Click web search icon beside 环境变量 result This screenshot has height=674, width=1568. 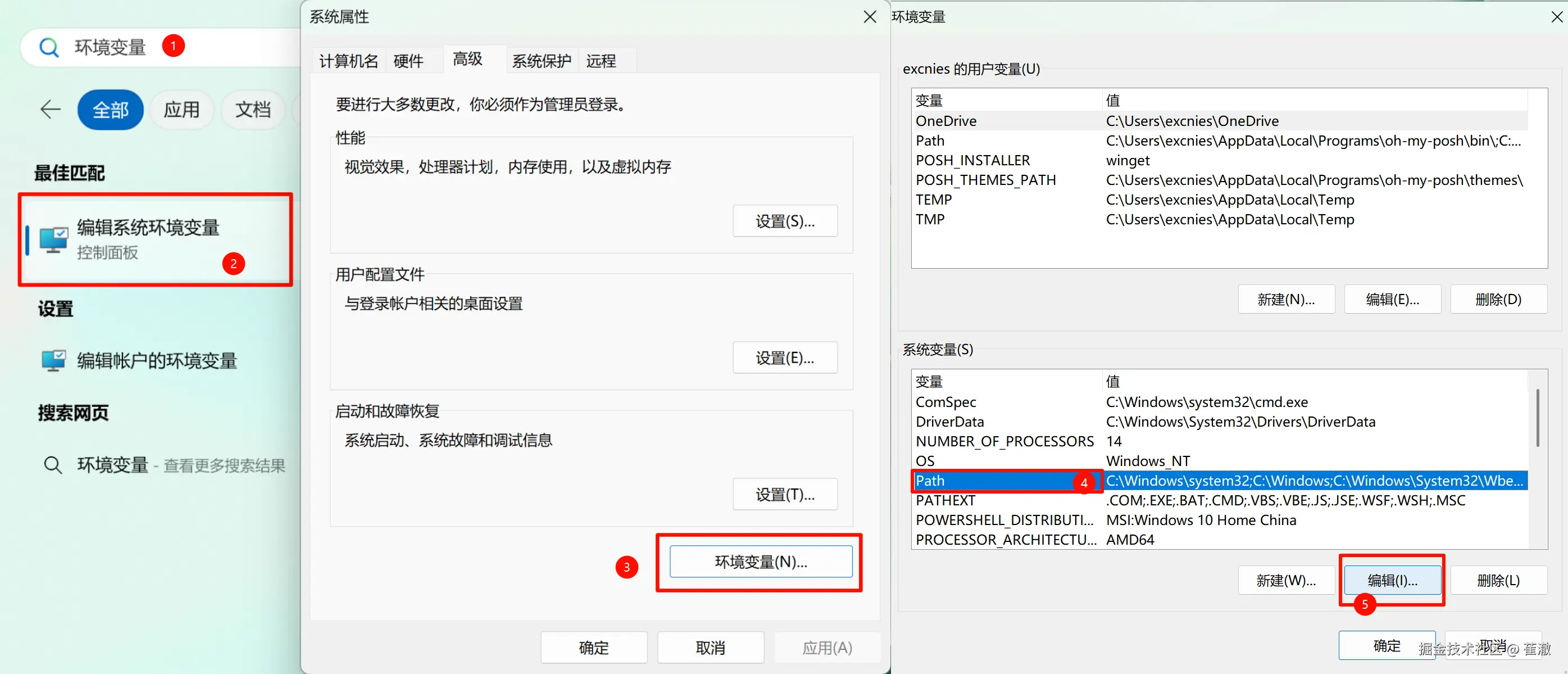click(53, 465)
